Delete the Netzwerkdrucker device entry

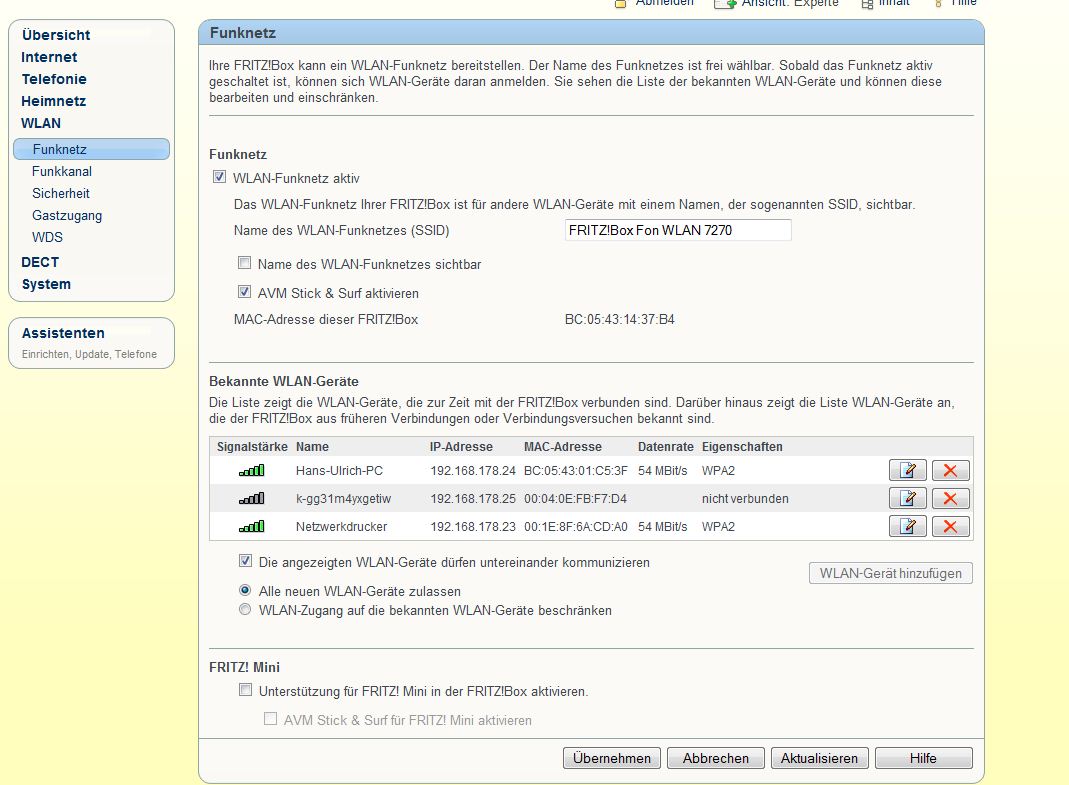point(950,526)
